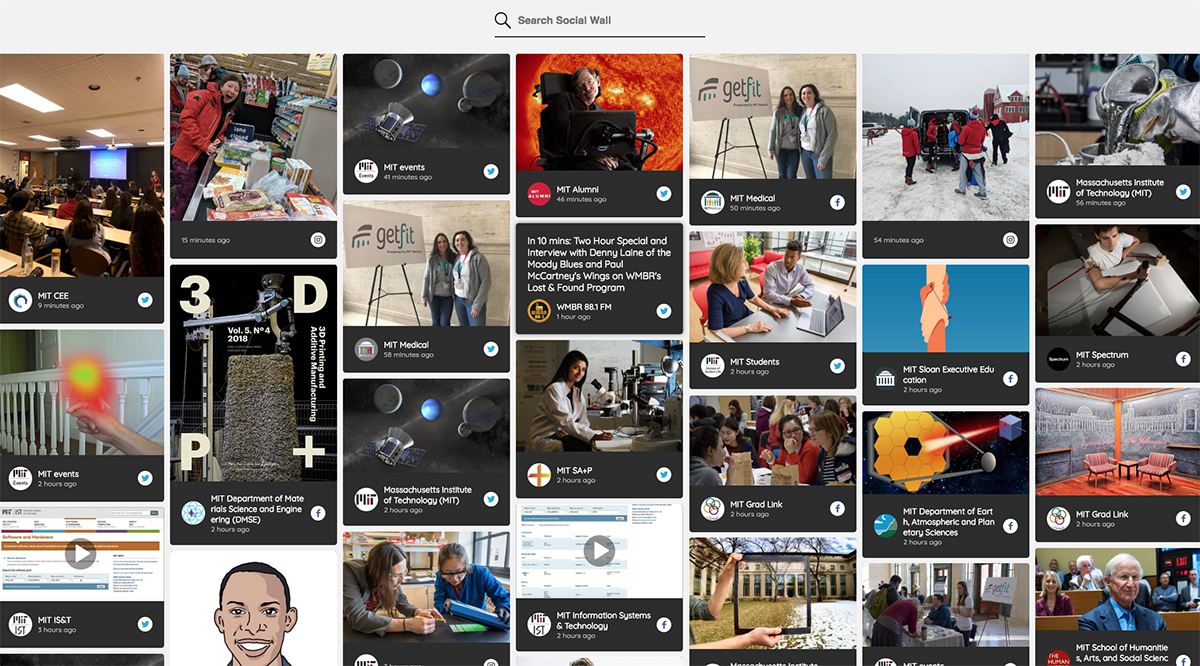The height and width of the screenshot is (666, 1200).
Task: Click Twitter icon on MIT Alumni card
Action: click(664, 194)
